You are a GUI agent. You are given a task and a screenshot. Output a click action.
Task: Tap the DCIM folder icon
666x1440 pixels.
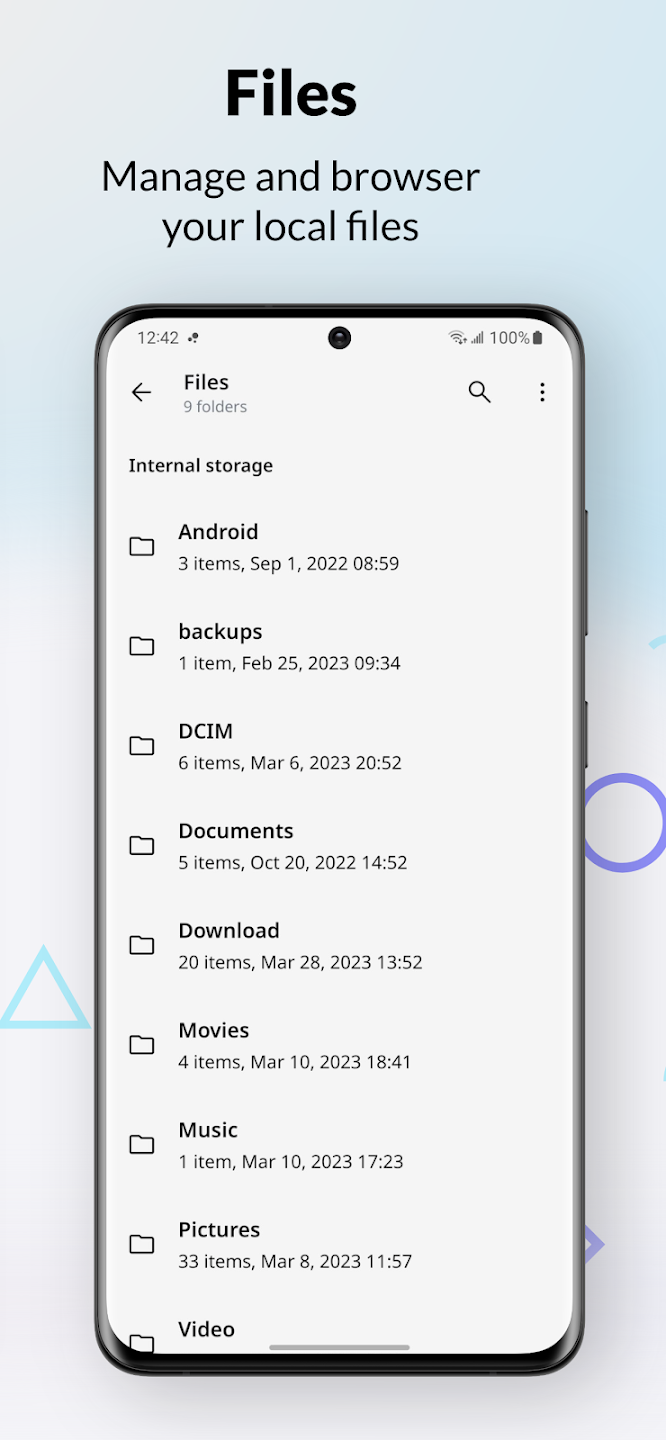coord(142,746)
